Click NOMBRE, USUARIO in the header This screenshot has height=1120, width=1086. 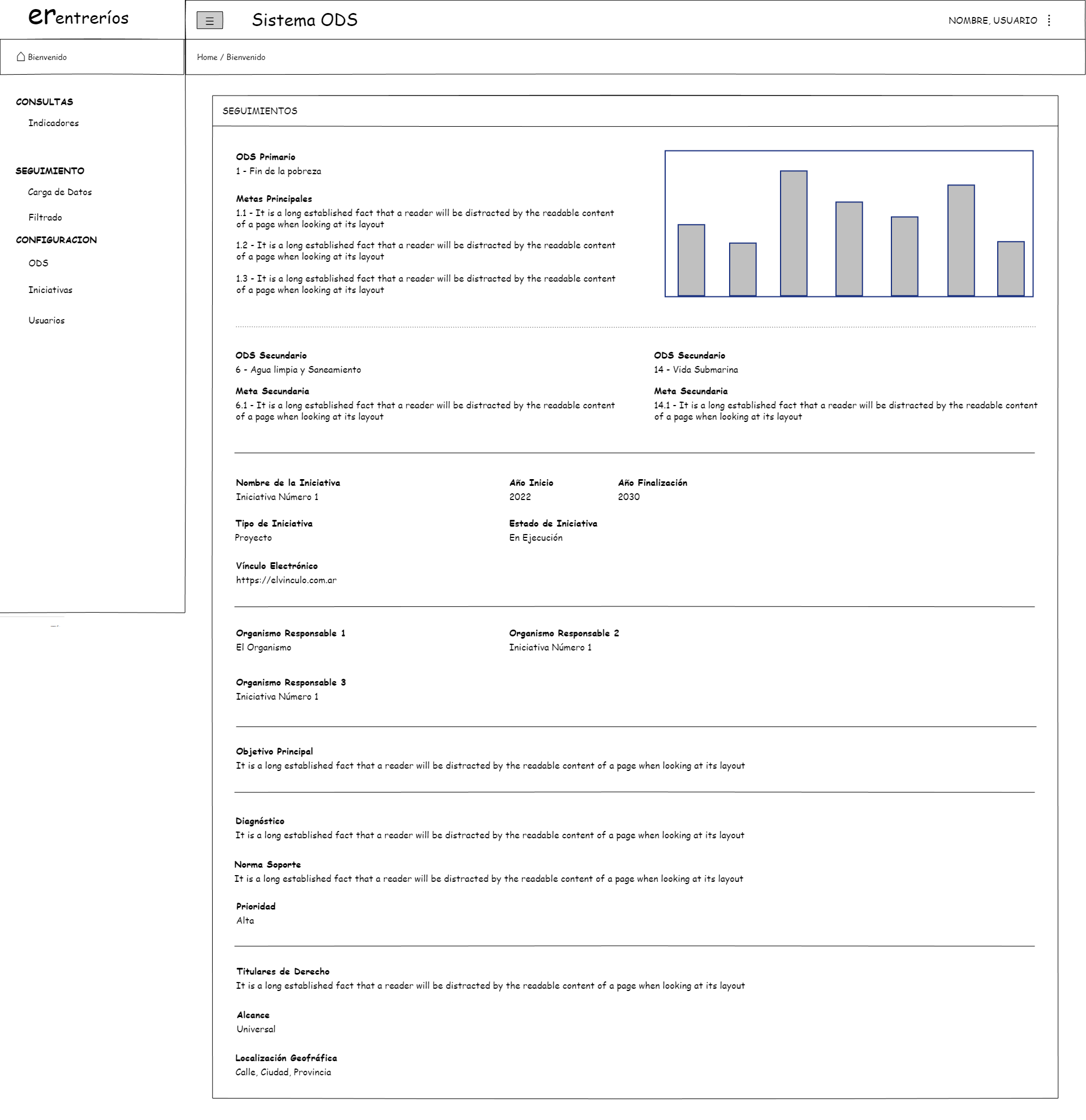pos(992,20)
